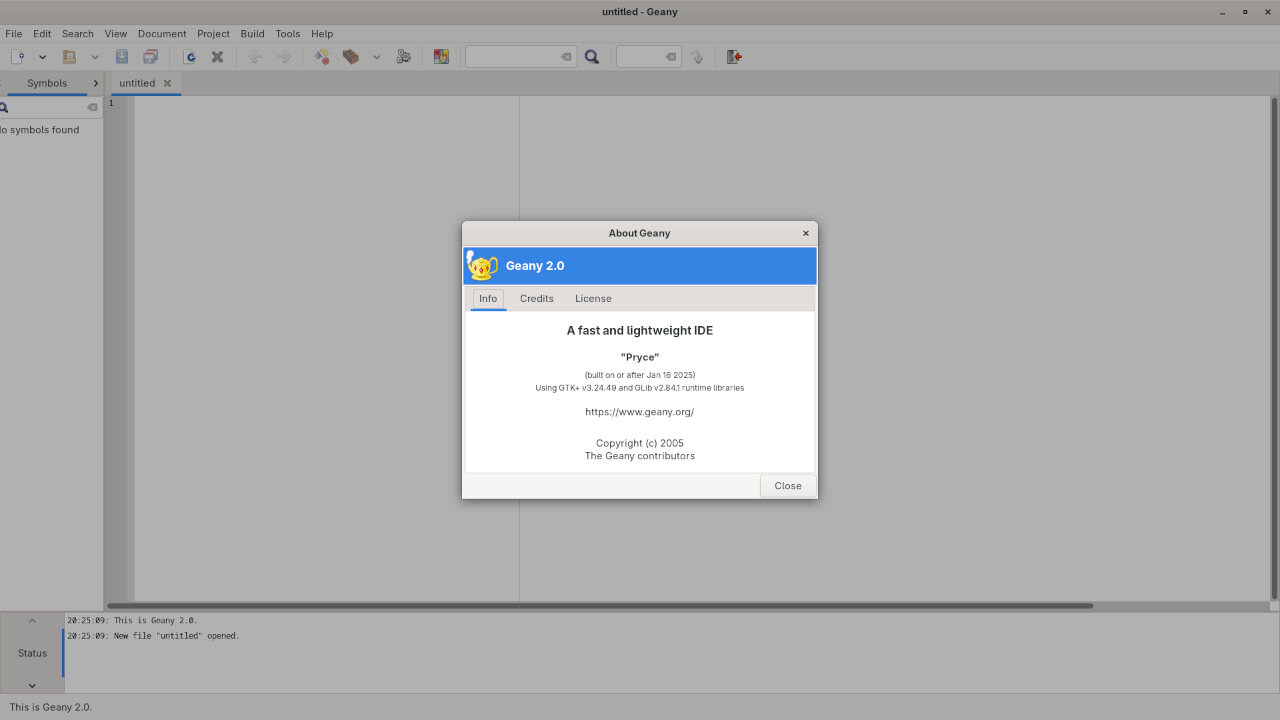The width and height of the screenshot is (1280, 720).
Task: Open the Build options dropdown arrow
Action: [x=376, y=57]
